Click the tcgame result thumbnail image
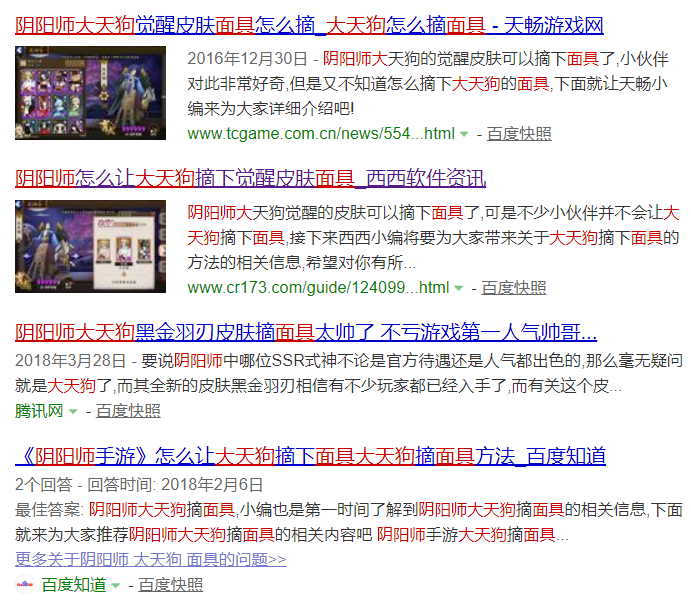 (x=90, y=93)
